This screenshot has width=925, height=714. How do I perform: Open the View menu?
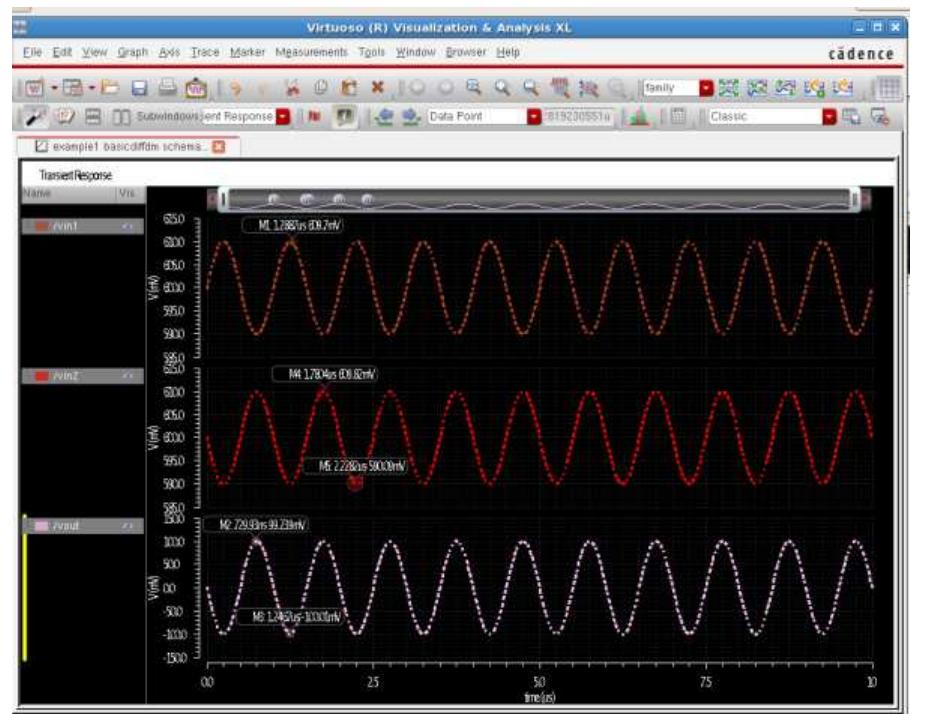(x=94, y=52)
